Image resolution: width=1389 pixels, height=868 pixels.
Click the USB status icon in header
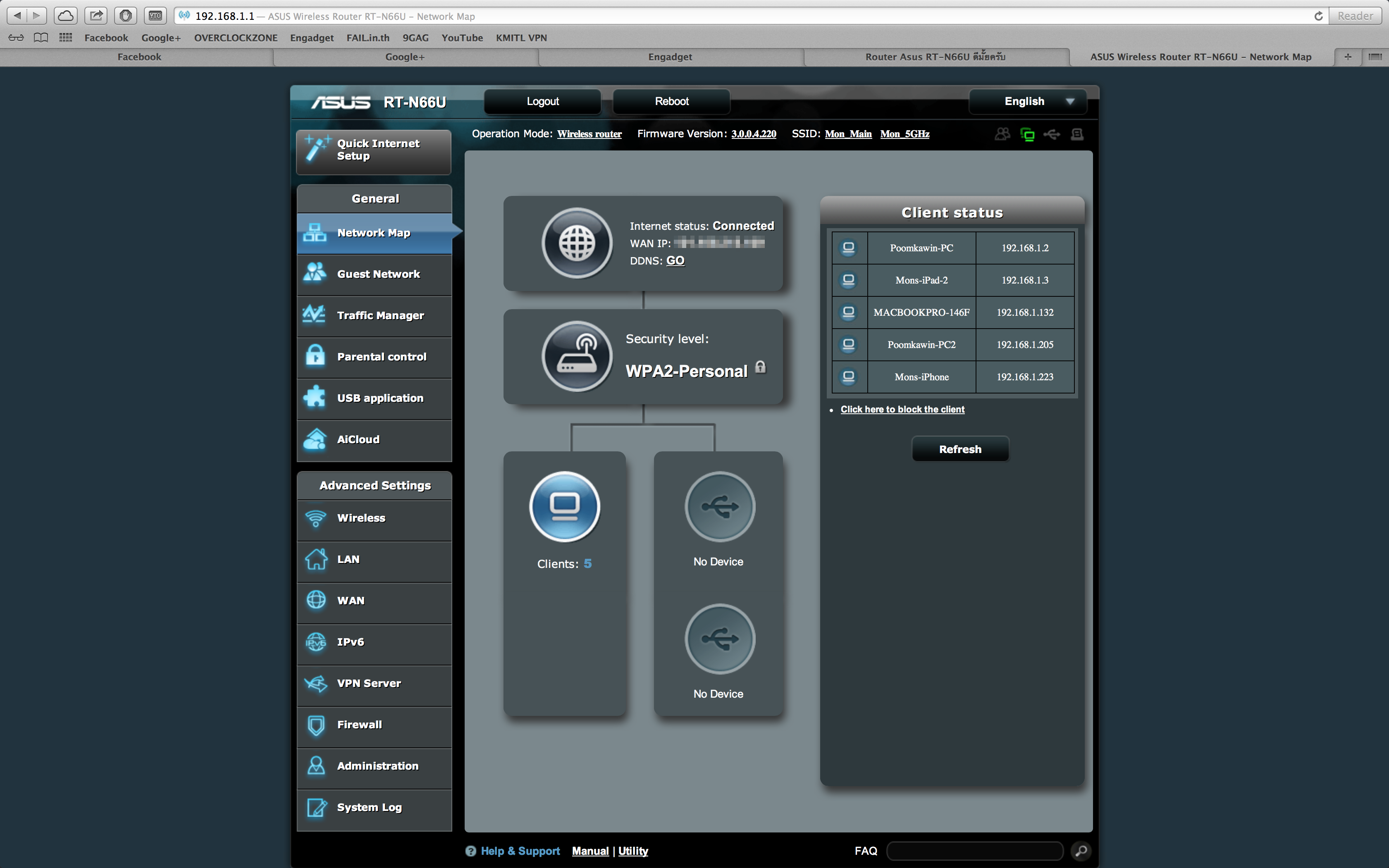tap(1052, 134)
